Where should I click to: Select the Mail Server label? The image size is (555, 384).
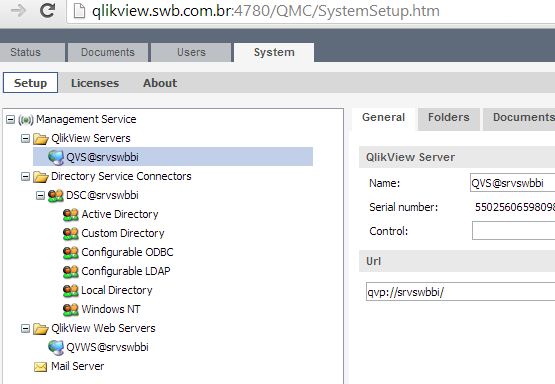78,366
